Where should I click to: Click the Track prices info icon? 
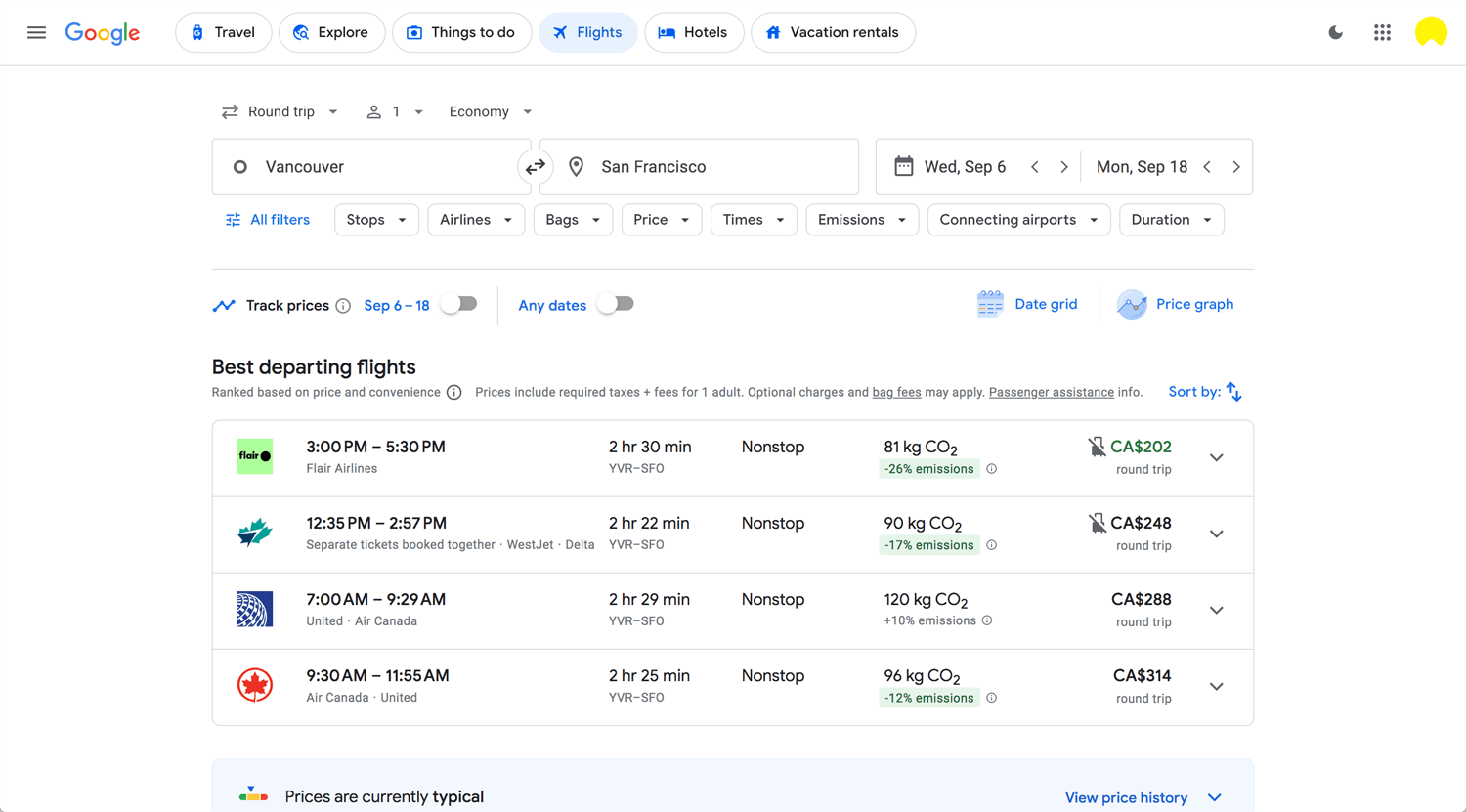(x=343, y=306)
